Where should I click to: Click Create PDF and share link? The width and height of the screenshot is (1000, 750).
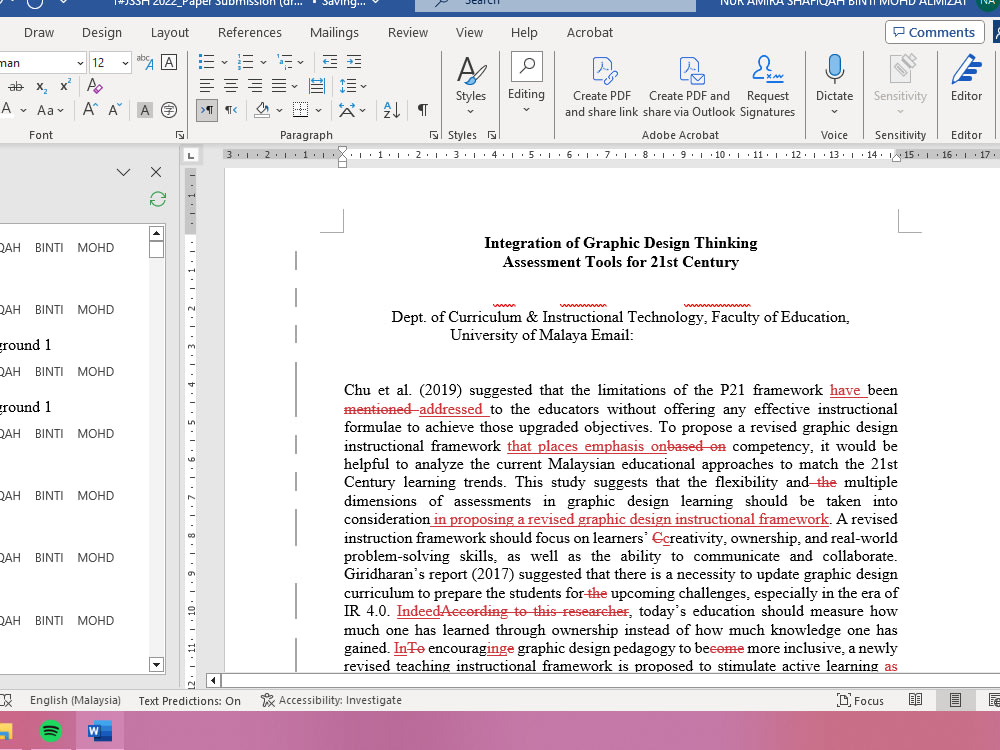point(601,85)
